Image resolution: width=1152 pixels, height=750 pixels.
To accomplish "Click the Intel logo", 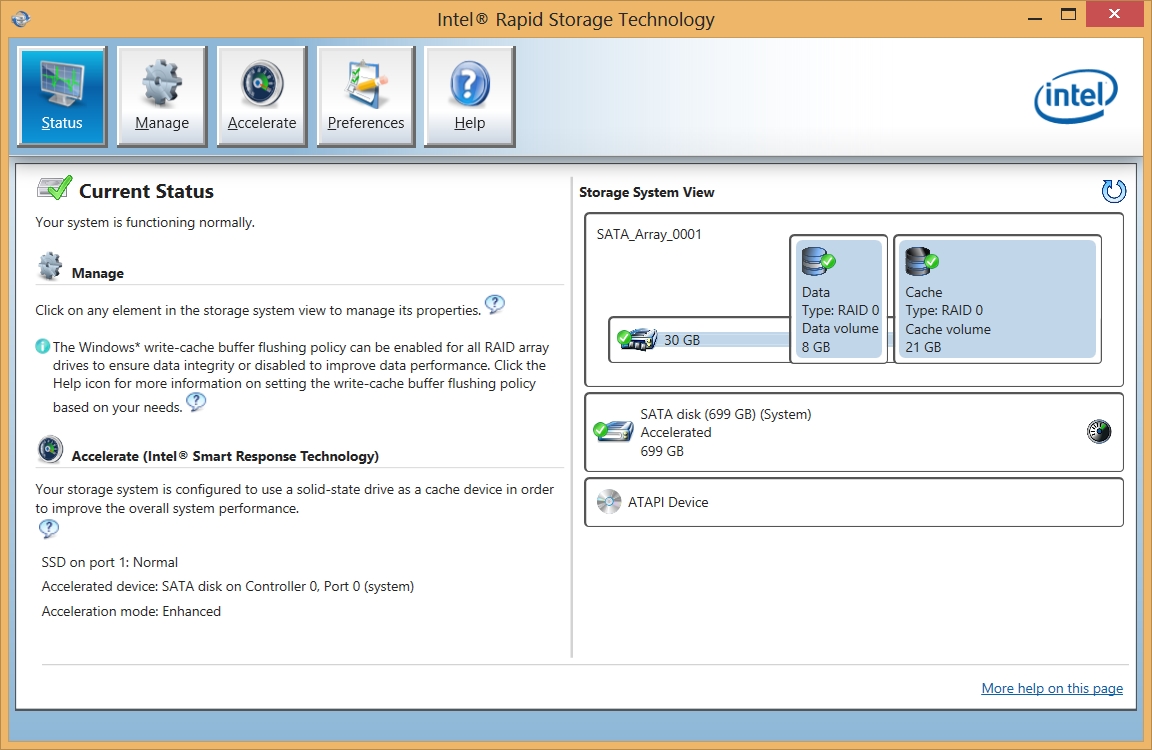I will [1075, 97].
